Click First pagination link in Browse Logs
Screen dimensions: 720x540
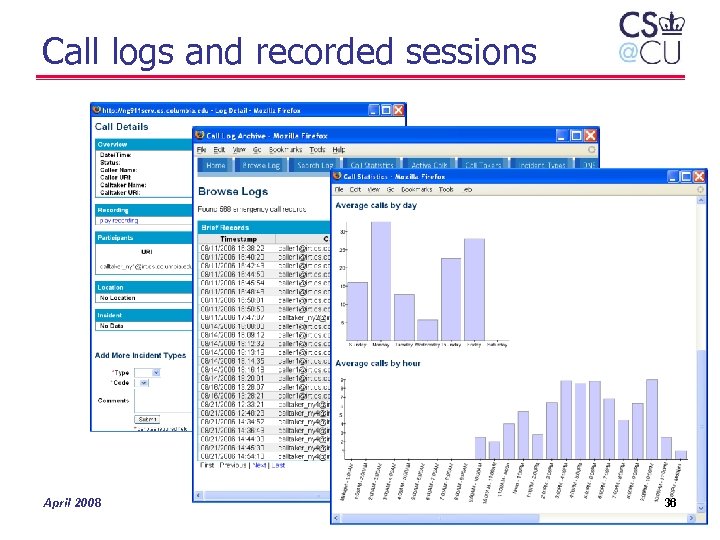point(207,465)
